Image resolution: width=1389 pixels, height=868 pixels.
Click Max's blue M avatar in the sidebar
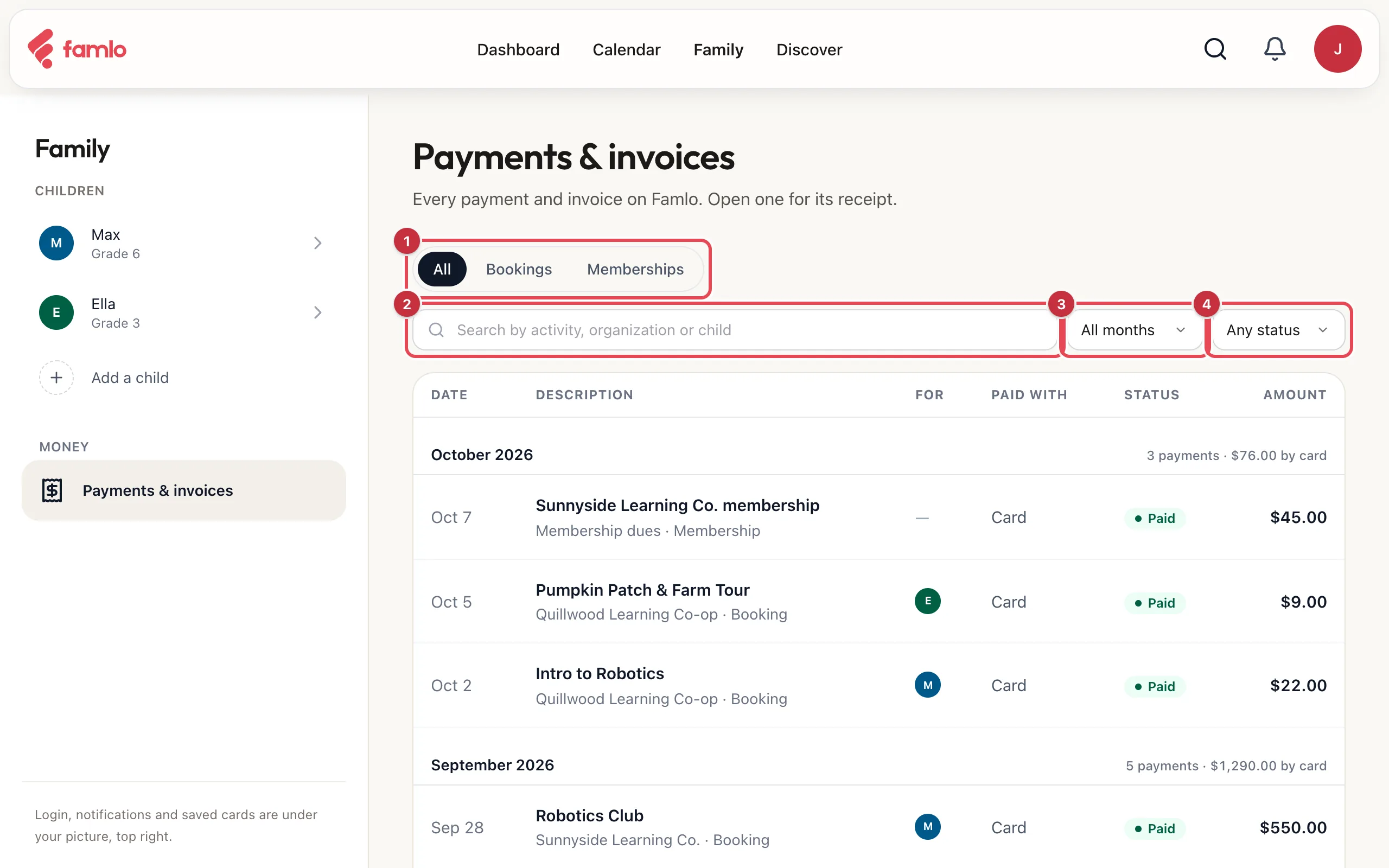click(x=56, y=243)
